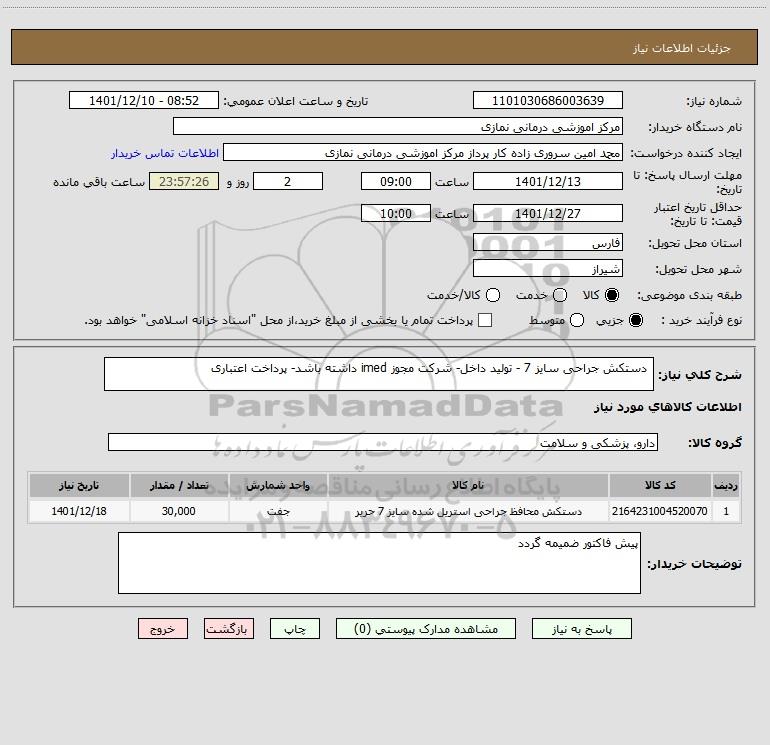Viewport: 770px width, 745px height.
Task: Open the اطلاعات تماس خریدار link
Action: pyautogui.click(x=165, y=153)
